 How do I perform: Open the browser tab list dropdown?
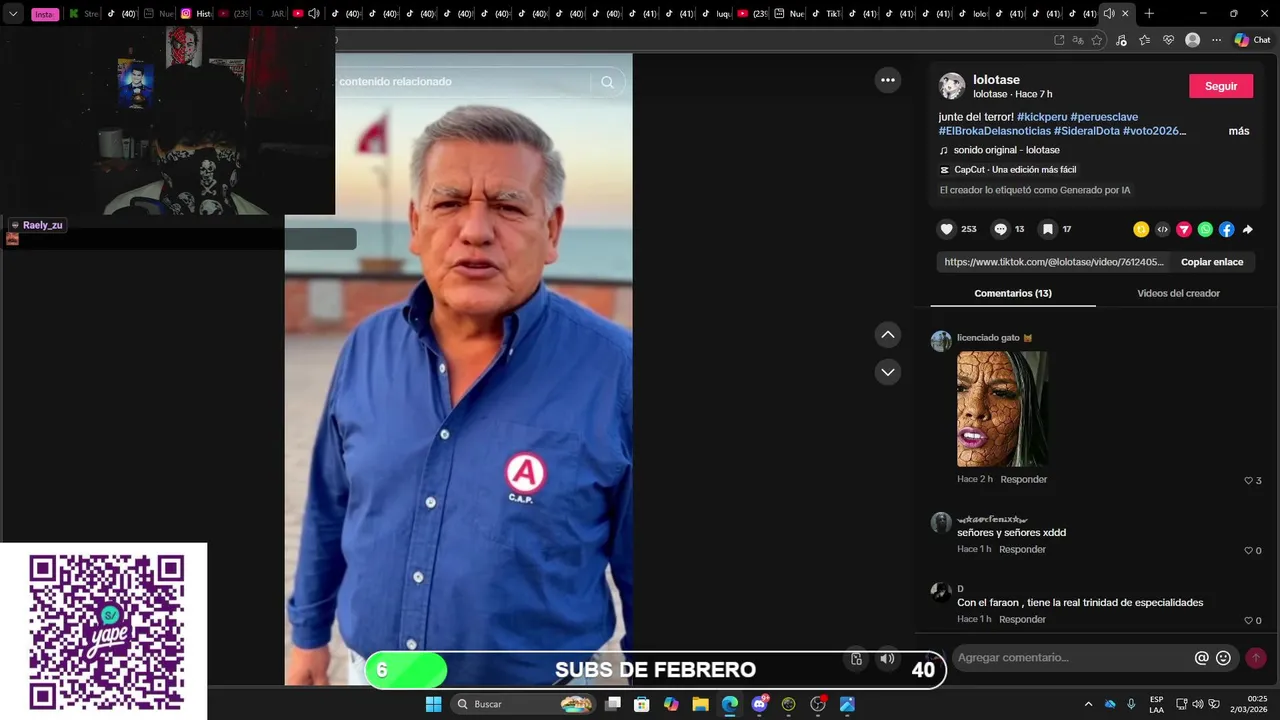coord(14,14)
